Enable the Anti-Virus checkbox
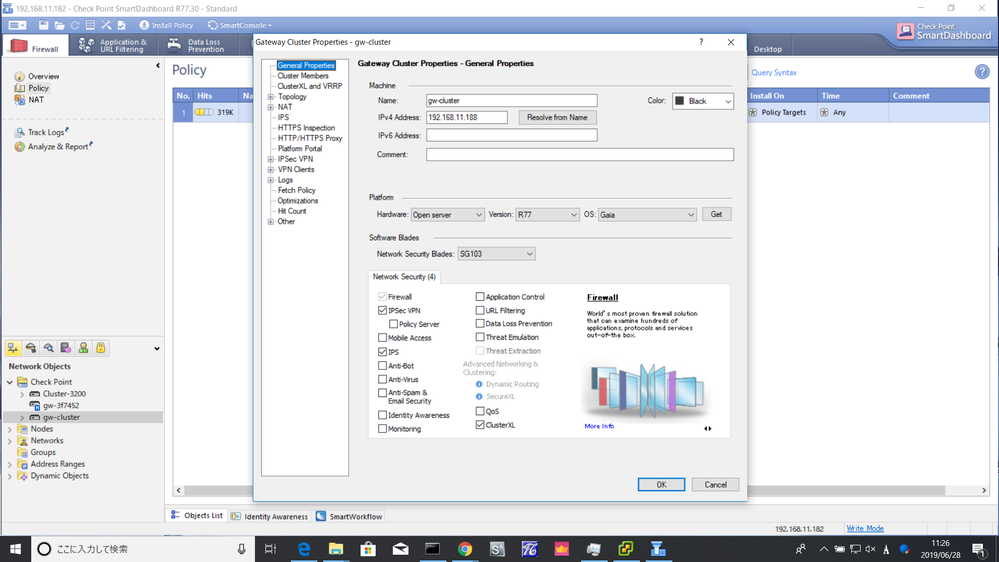 pos(382,379)
